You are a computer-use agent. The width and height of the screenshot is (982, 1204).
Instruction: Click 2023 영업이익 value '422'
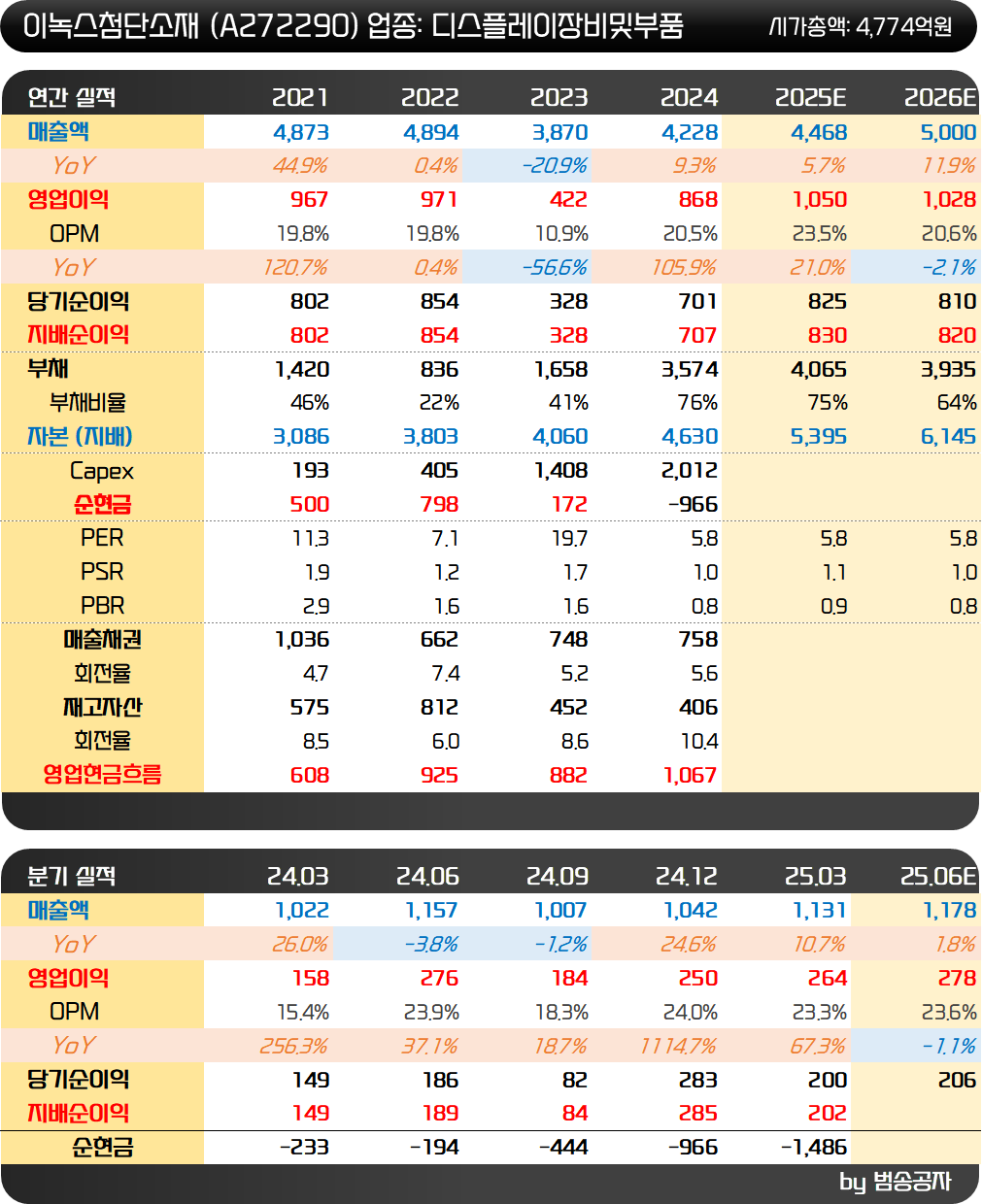click(568, 199)
